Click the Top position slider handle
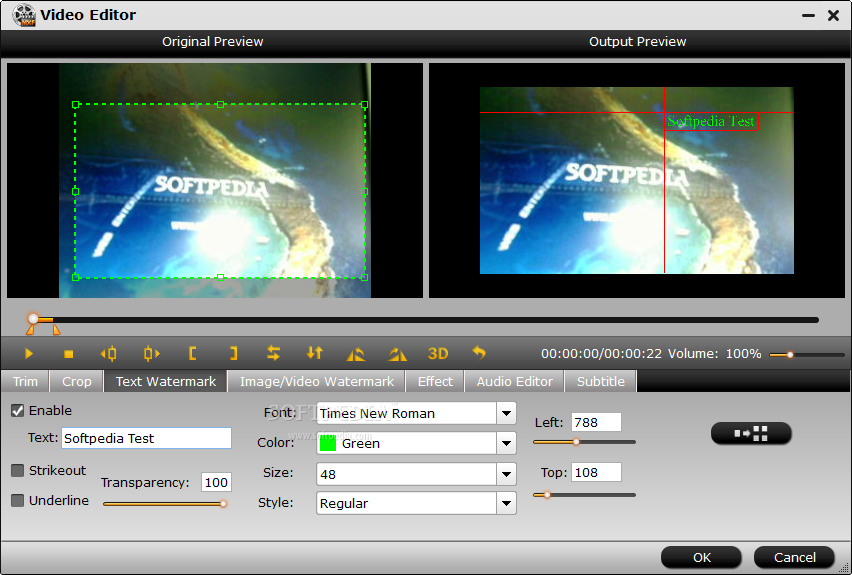 (x=547, y=495)
